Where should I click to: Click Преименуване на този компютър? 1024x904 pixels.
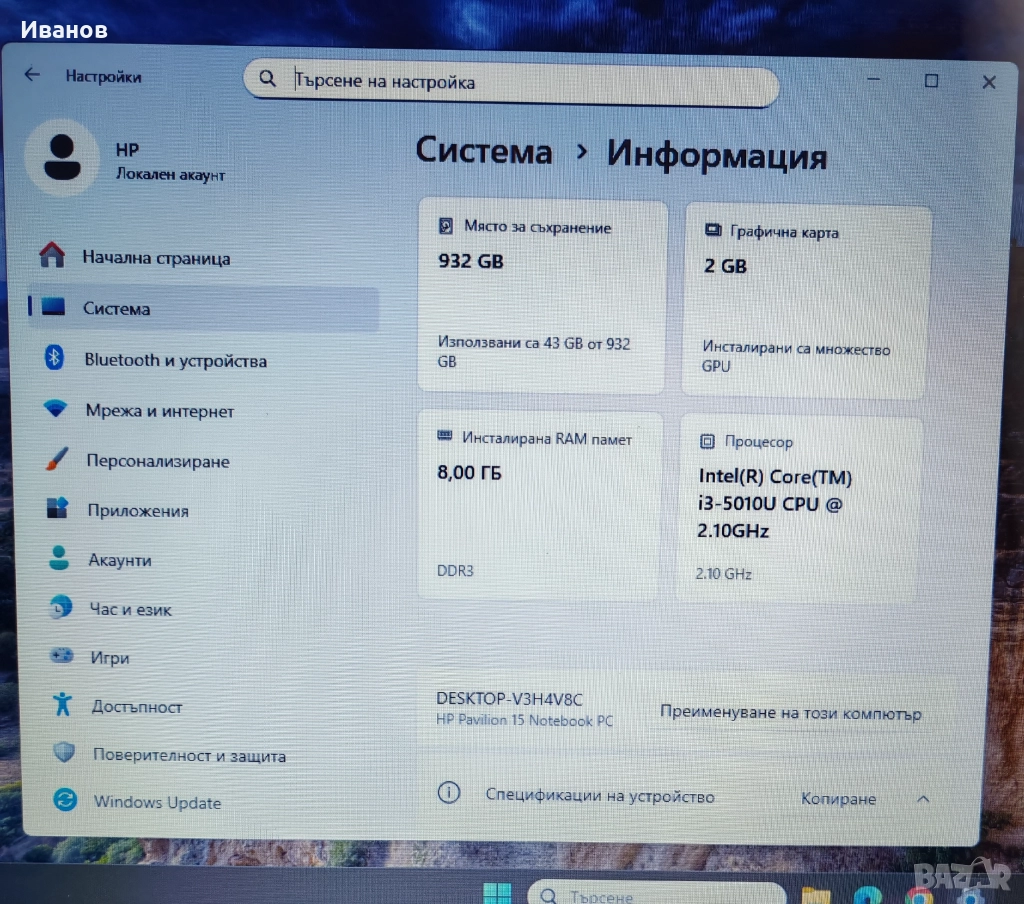(x=790, y=714)
